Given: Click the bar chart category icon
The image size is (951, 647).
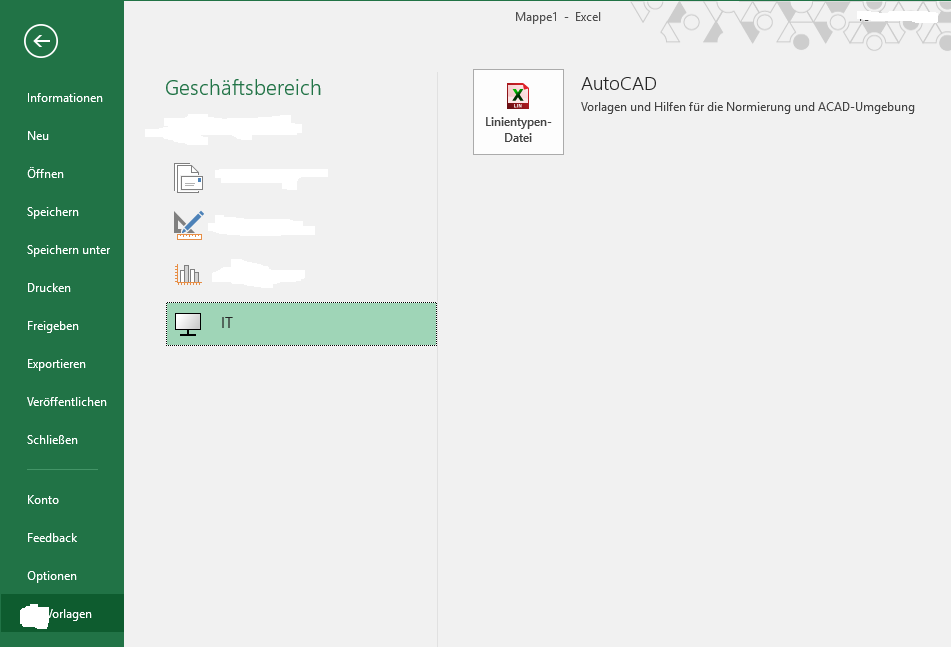Looking at the screenshot, I should (188, 274).
